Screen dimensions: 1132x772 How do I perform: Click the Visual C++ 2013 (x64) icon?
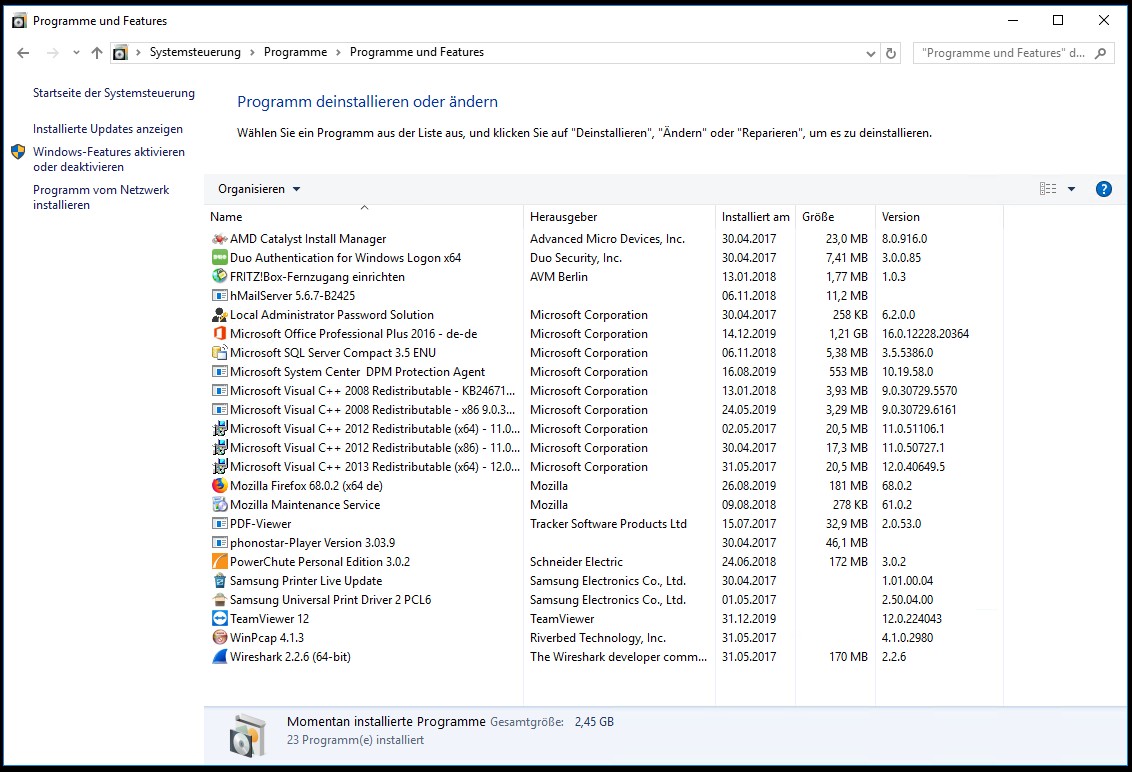[x=219, y=467]
